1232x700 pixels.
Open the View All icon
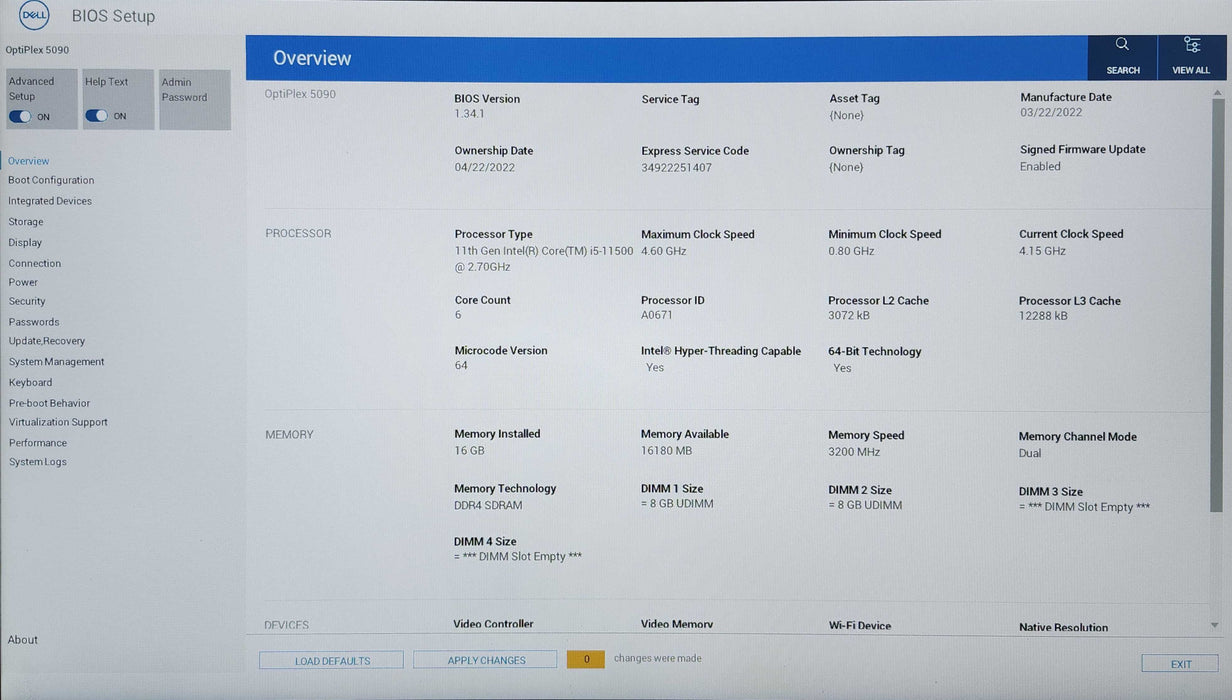tap(1191, 45)
